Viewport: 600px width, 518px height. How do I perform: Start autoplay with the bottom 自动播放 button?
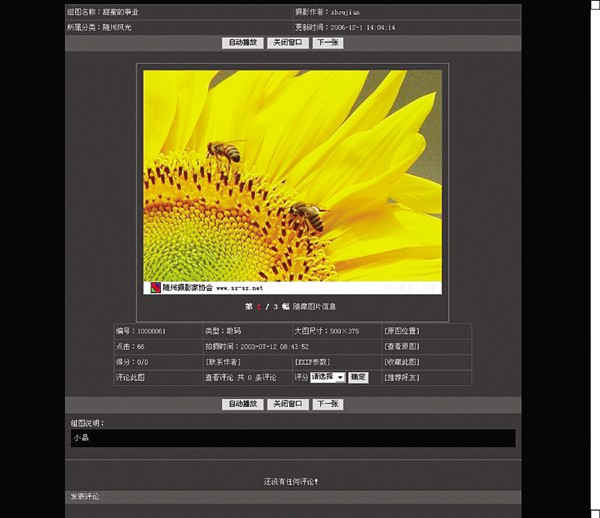pos(243,404)
